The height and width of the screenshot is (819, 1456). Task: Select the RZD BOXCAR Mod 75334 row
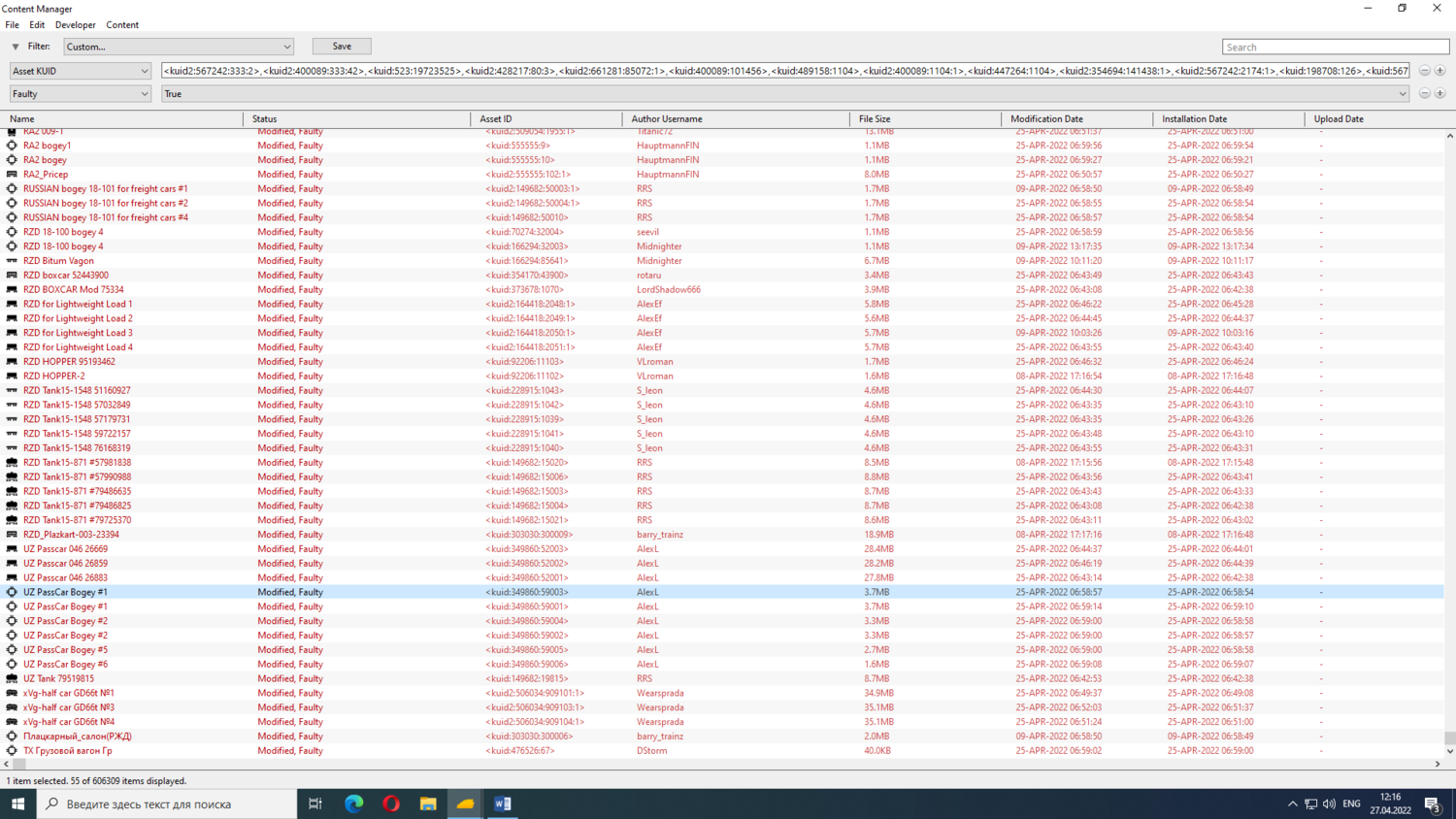pyautogui.click(x=721, y=290)
